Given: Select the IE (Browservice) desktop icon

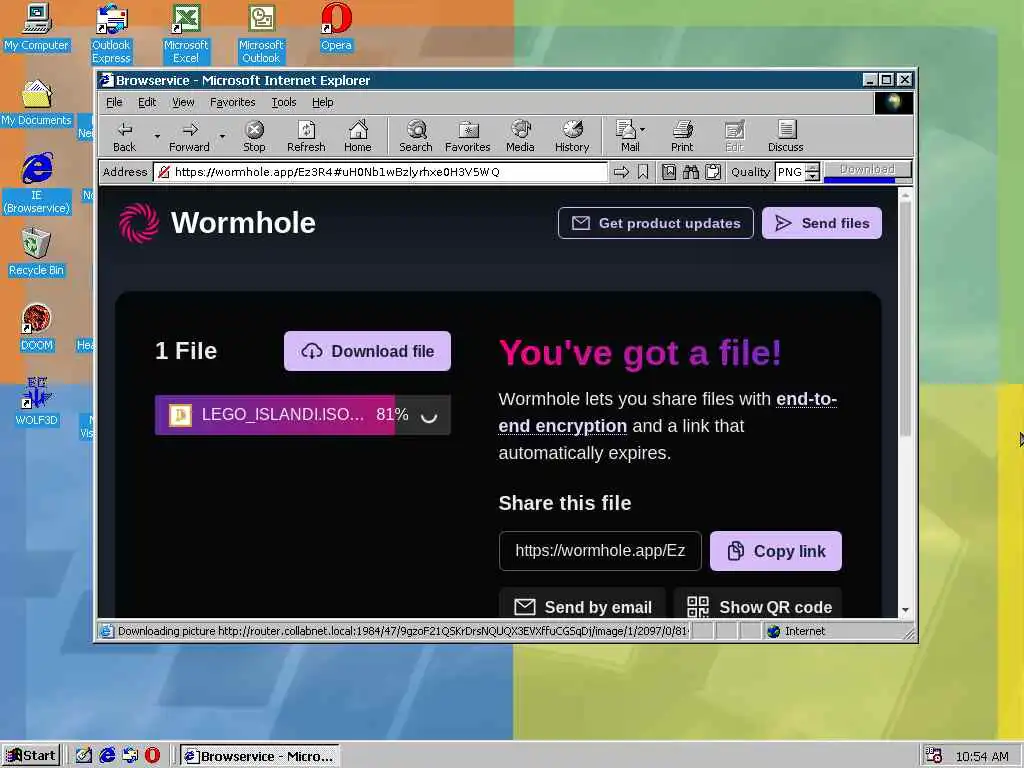Looking at the screenshot, I should click(x=37, y=184).
